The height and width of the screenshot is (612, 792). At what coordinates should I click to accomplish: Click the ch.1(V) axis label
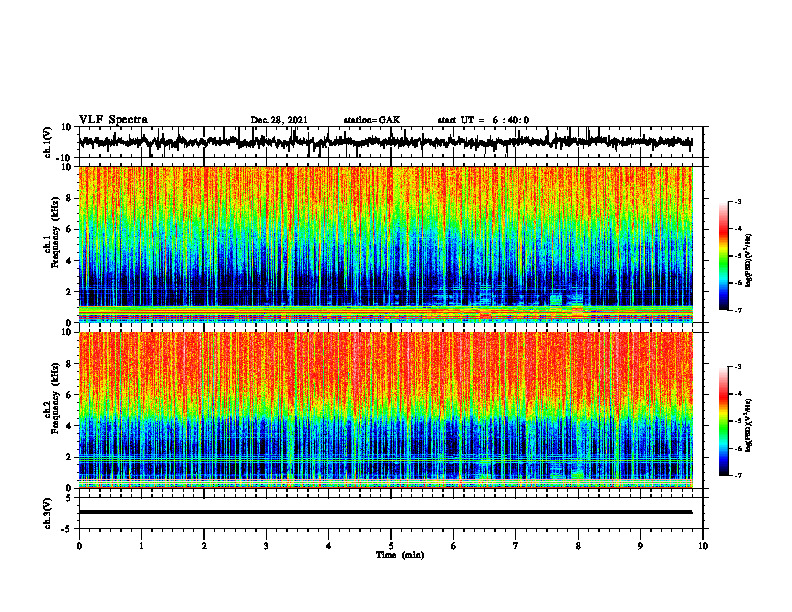click(48, 142)
